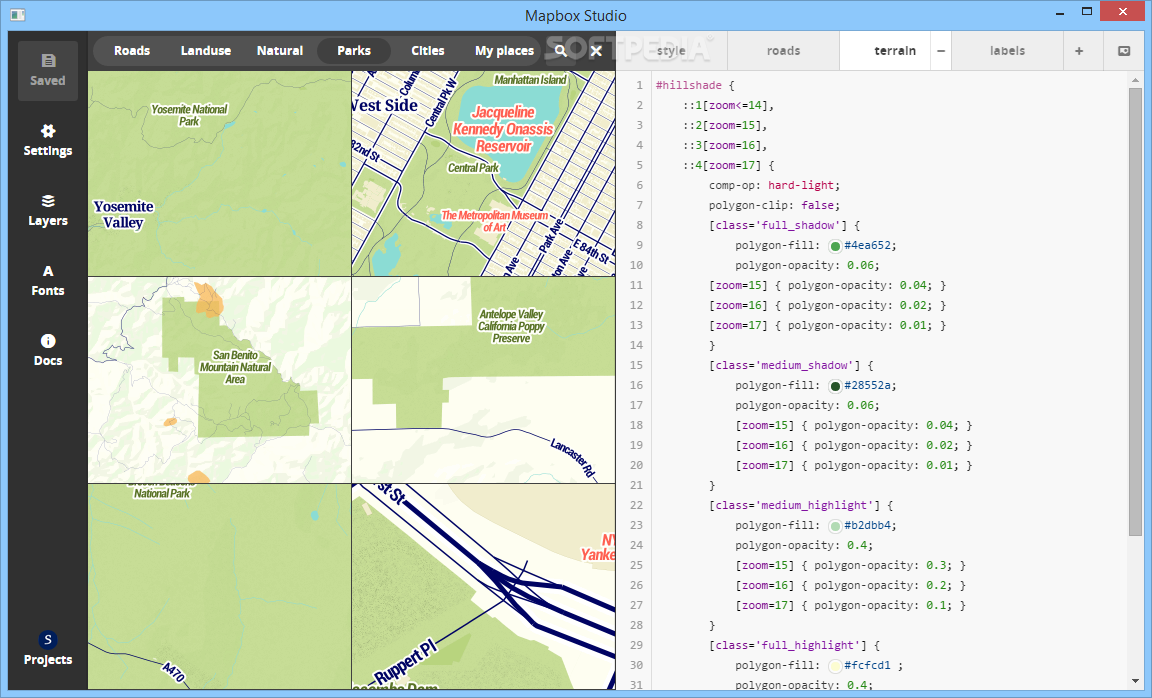
Task: Select the My places filter
Action: 504,51
